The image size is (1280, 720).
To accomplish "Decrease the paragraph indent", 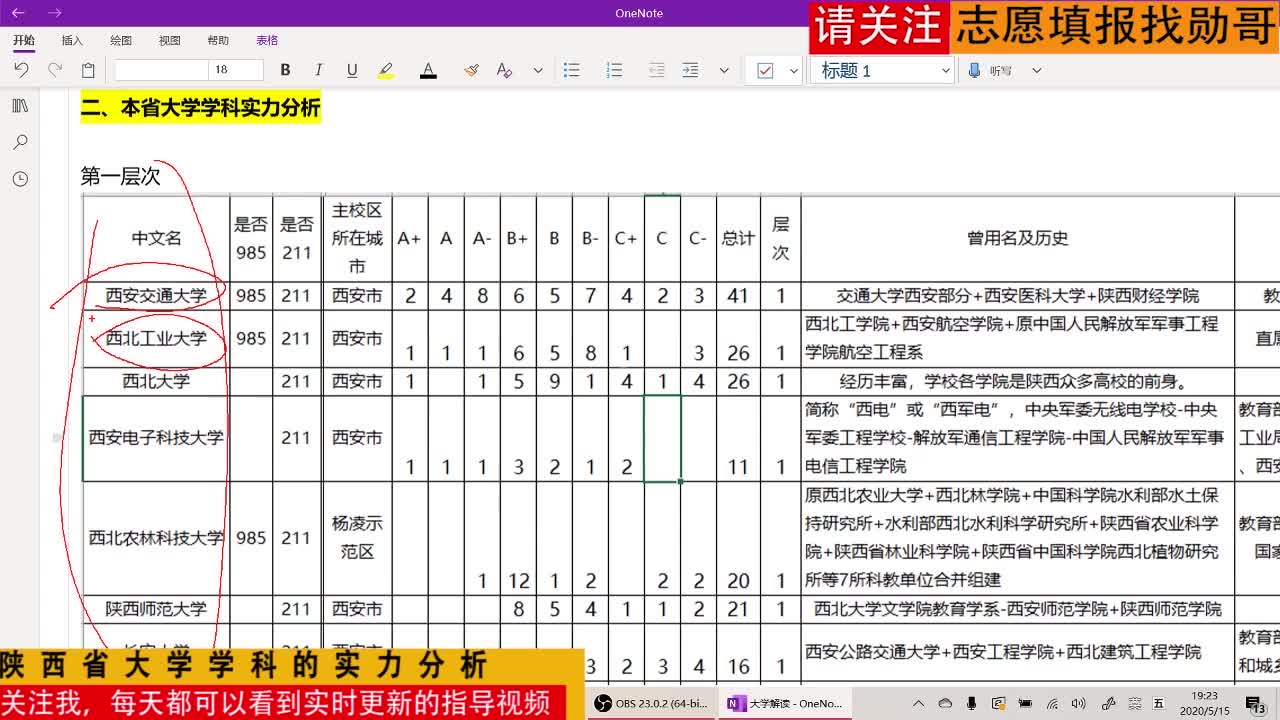I will [657, 70].
